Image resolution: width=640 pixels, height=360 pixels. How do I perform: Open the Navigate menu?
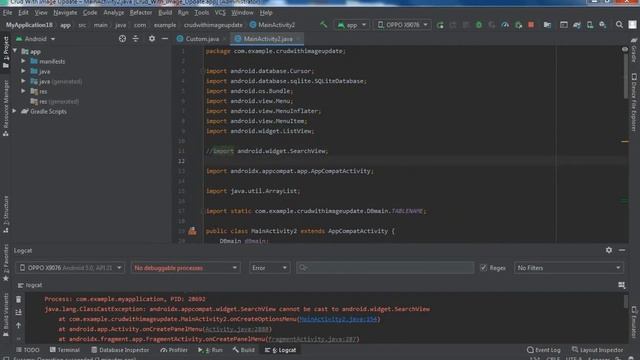(x=65, y=13)
